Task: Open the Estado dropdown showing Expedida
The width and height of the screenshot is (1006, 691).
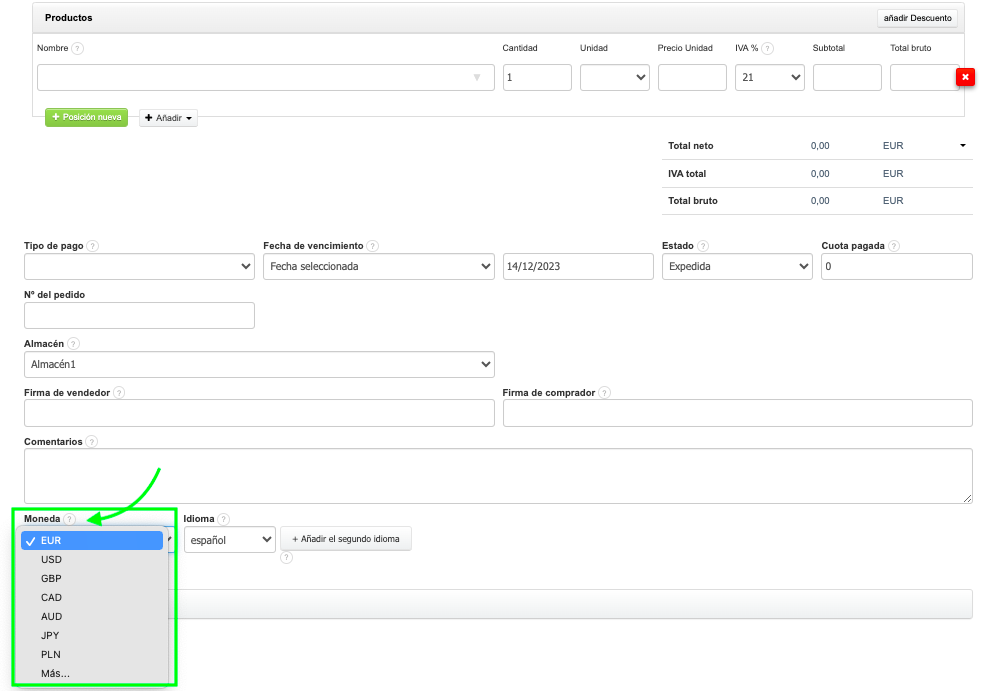Action: (737, 266)
